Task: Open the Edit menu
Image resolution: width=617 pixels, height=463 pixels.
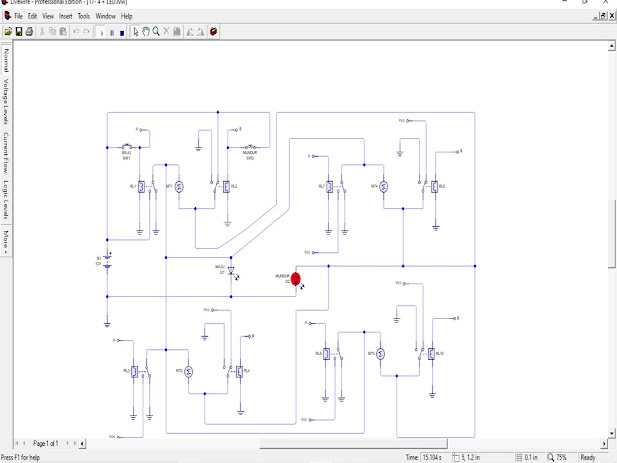Action: pyautogui.click(x=32, y=16)
